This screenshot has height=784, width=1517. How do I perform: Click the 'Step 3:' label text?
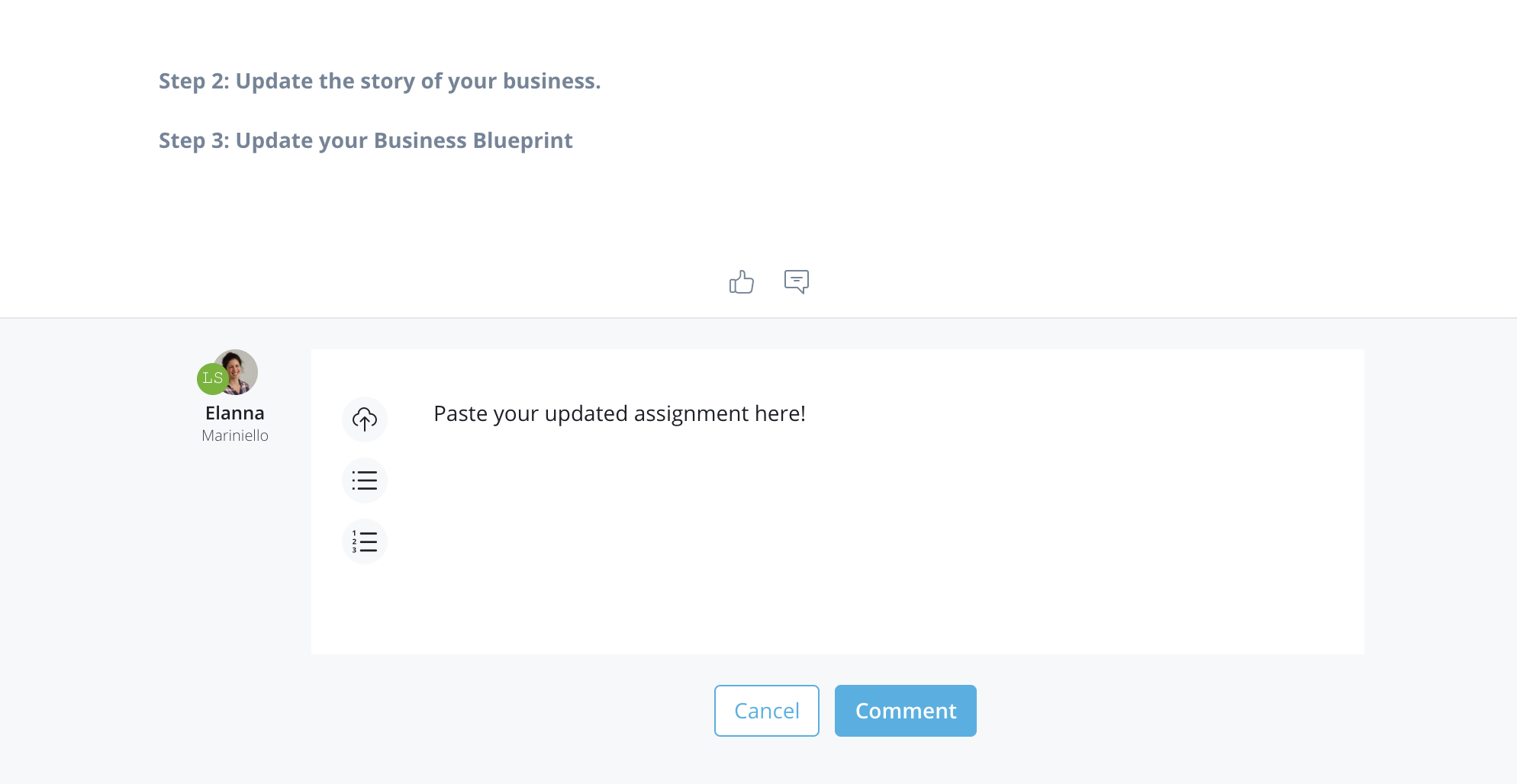(x=194, y=140)
